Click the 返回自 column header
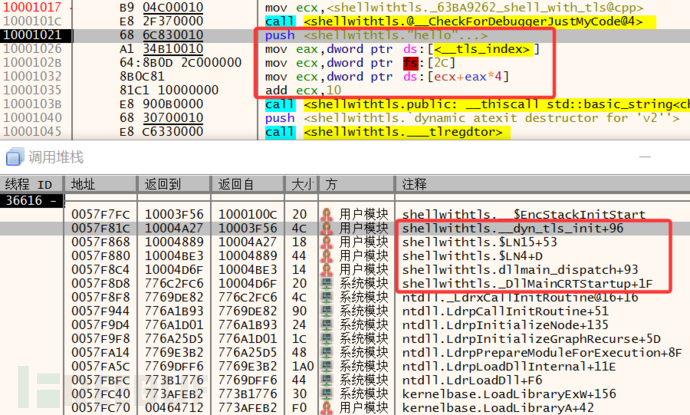This screenshot has width=690, height=415. click(248, 184)
